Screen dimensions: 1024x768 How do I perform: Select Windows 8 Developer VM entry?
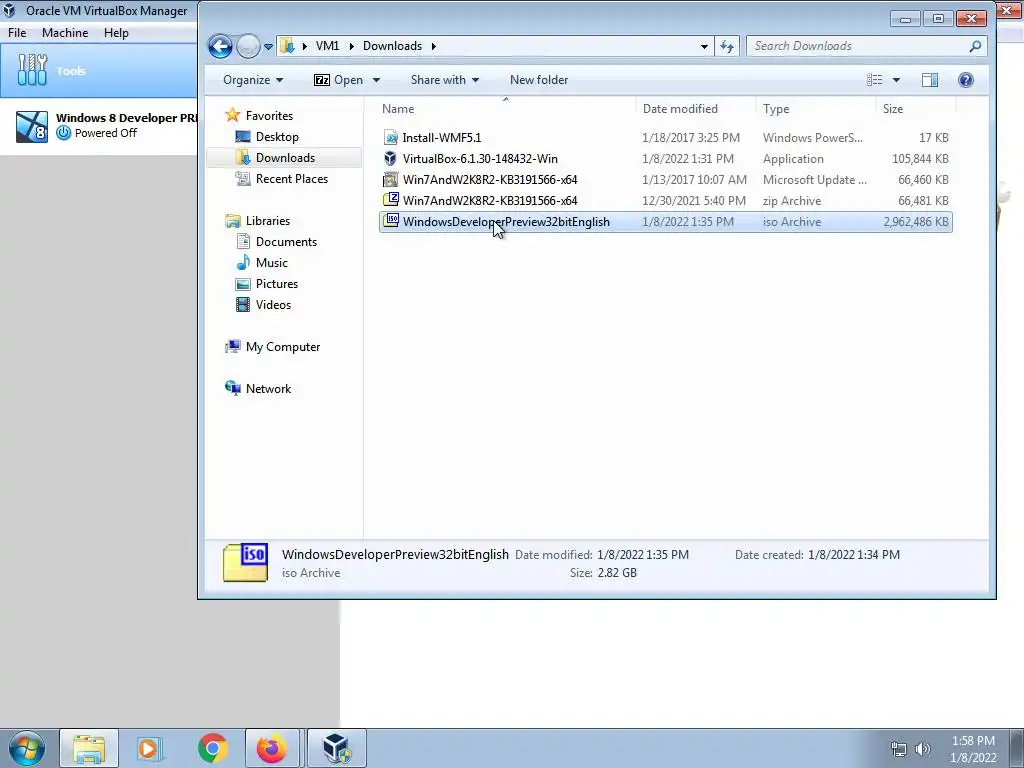99,126
